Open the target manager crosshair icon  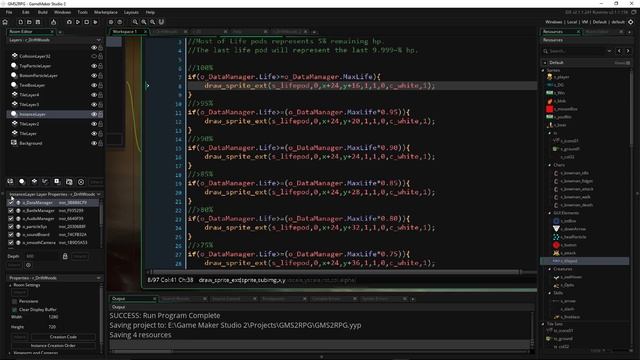631,22
